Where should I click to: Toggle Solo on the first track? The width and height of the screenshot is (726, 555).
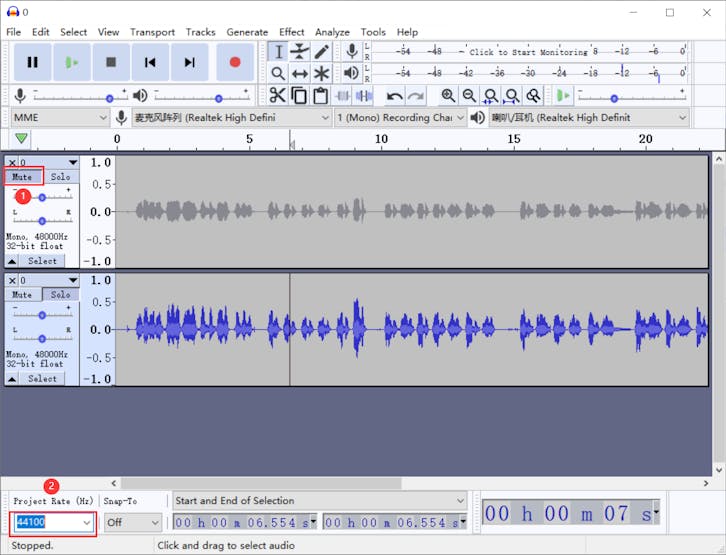tap(61, 177)
